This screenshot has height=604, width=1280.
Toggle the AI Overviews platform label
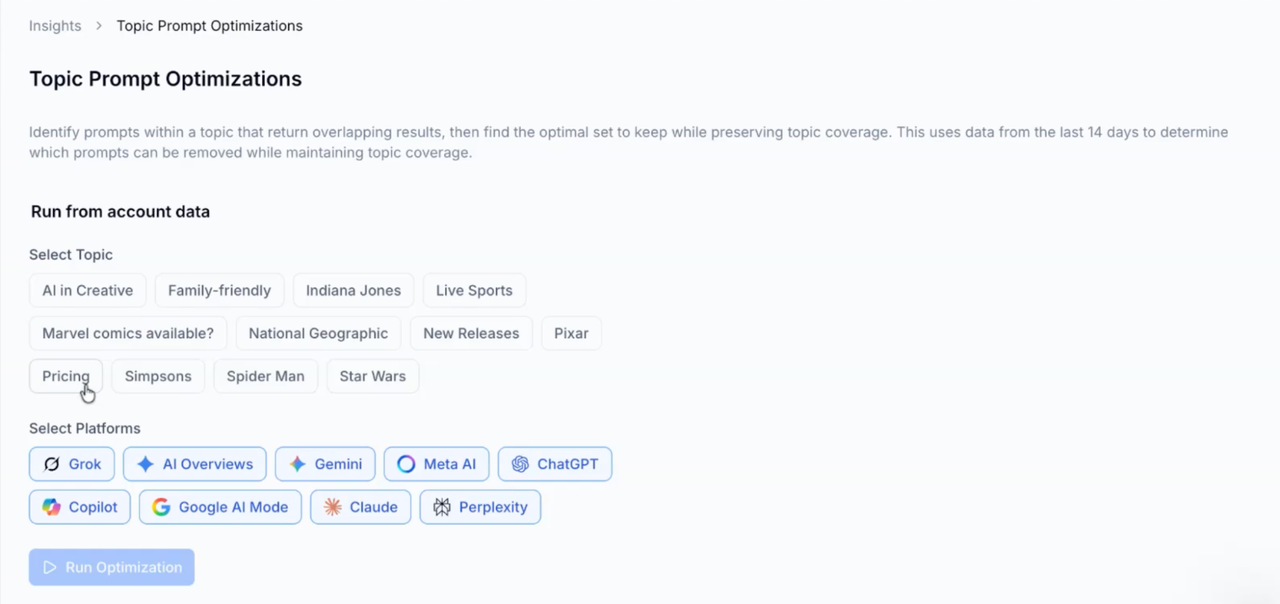tap(208, 464)
